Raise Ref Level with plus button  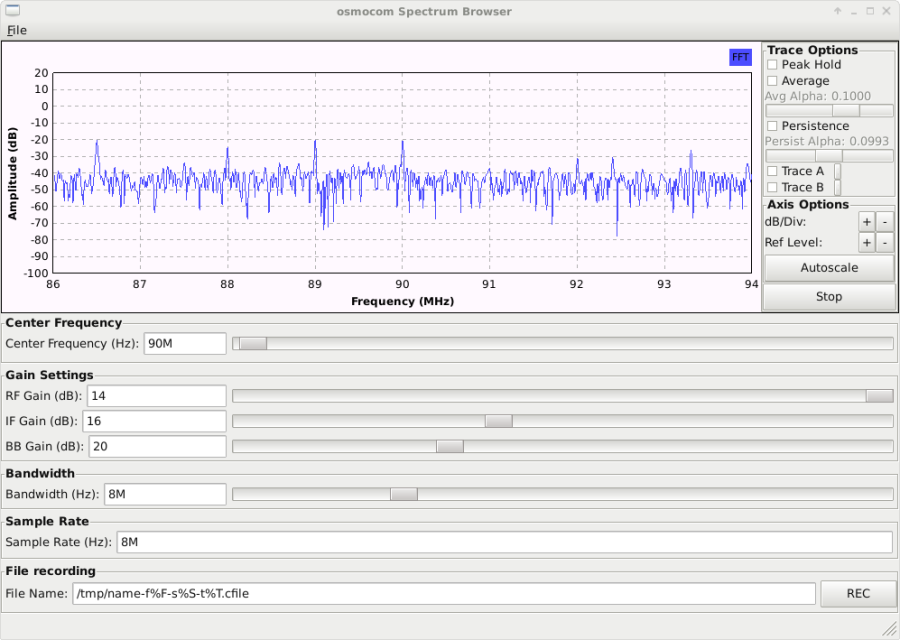[867, 243]
